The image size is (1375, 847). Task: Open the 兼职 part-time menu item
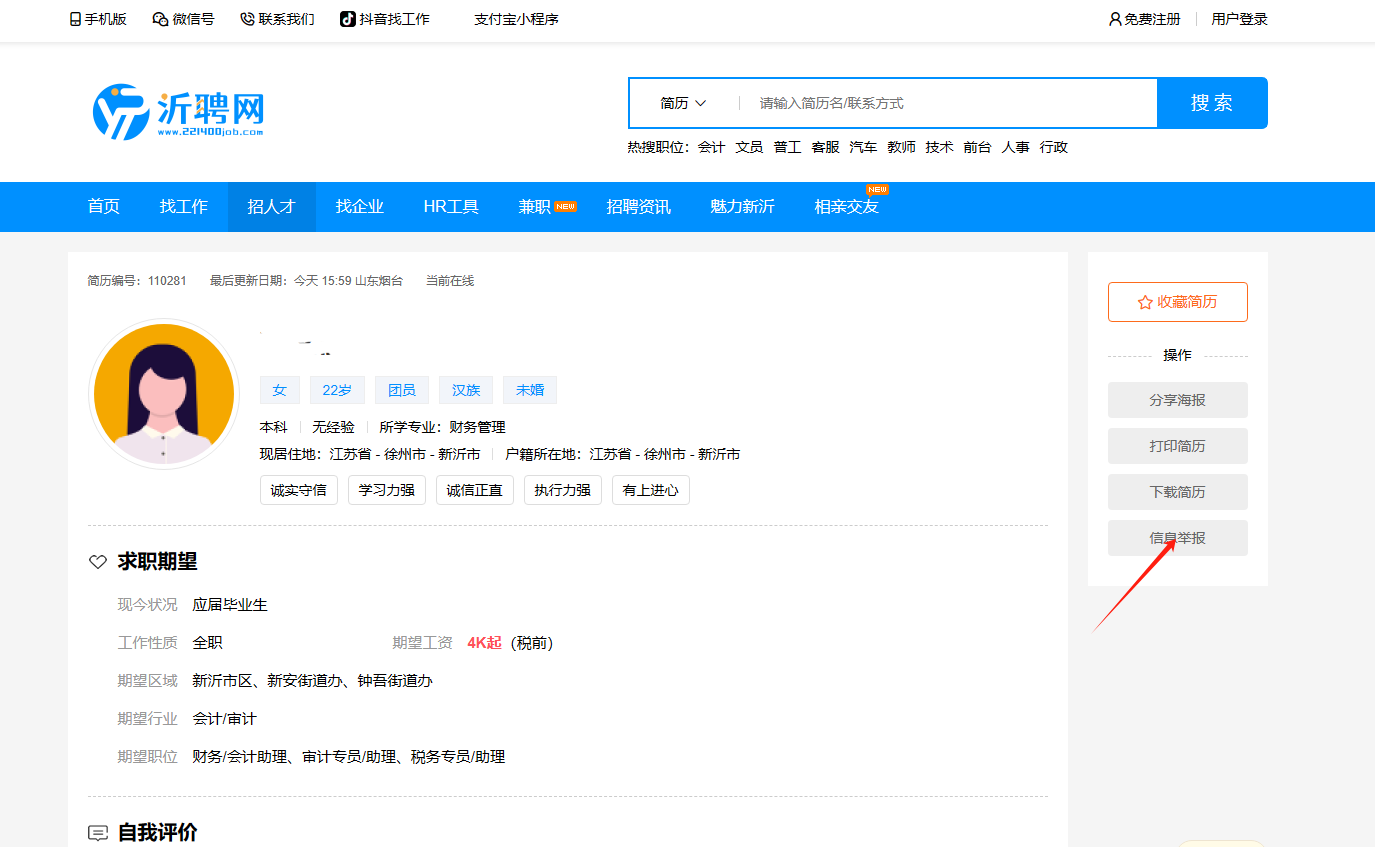tap(535, 207)
